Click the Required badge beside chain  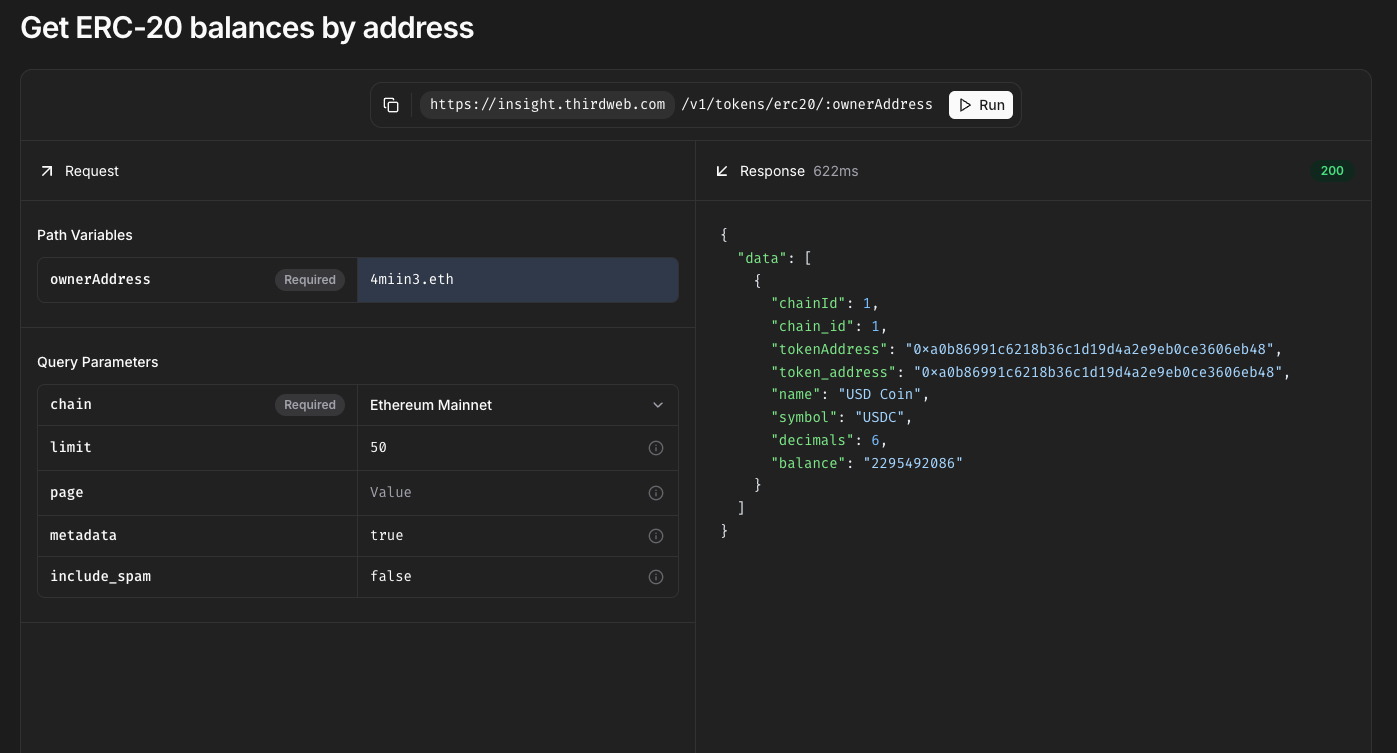(x=310, y=405)
